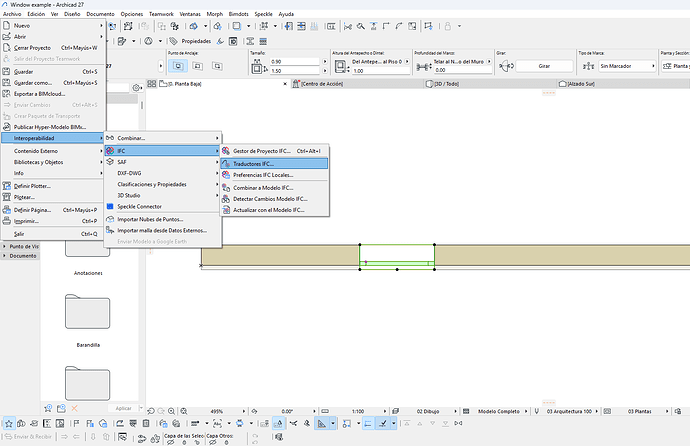Click the previous zoom arrow icon
The height and width of the screenshot is (446, 690).
click(x=150, y=411)
